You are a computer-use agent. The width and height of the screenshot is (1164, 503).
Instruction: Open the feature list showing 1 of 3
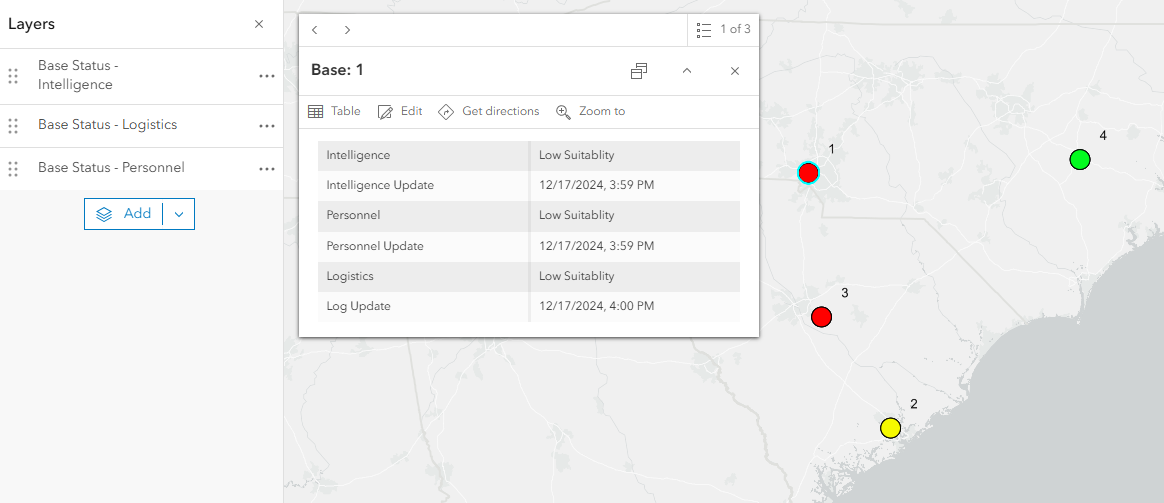pos(723,30)
